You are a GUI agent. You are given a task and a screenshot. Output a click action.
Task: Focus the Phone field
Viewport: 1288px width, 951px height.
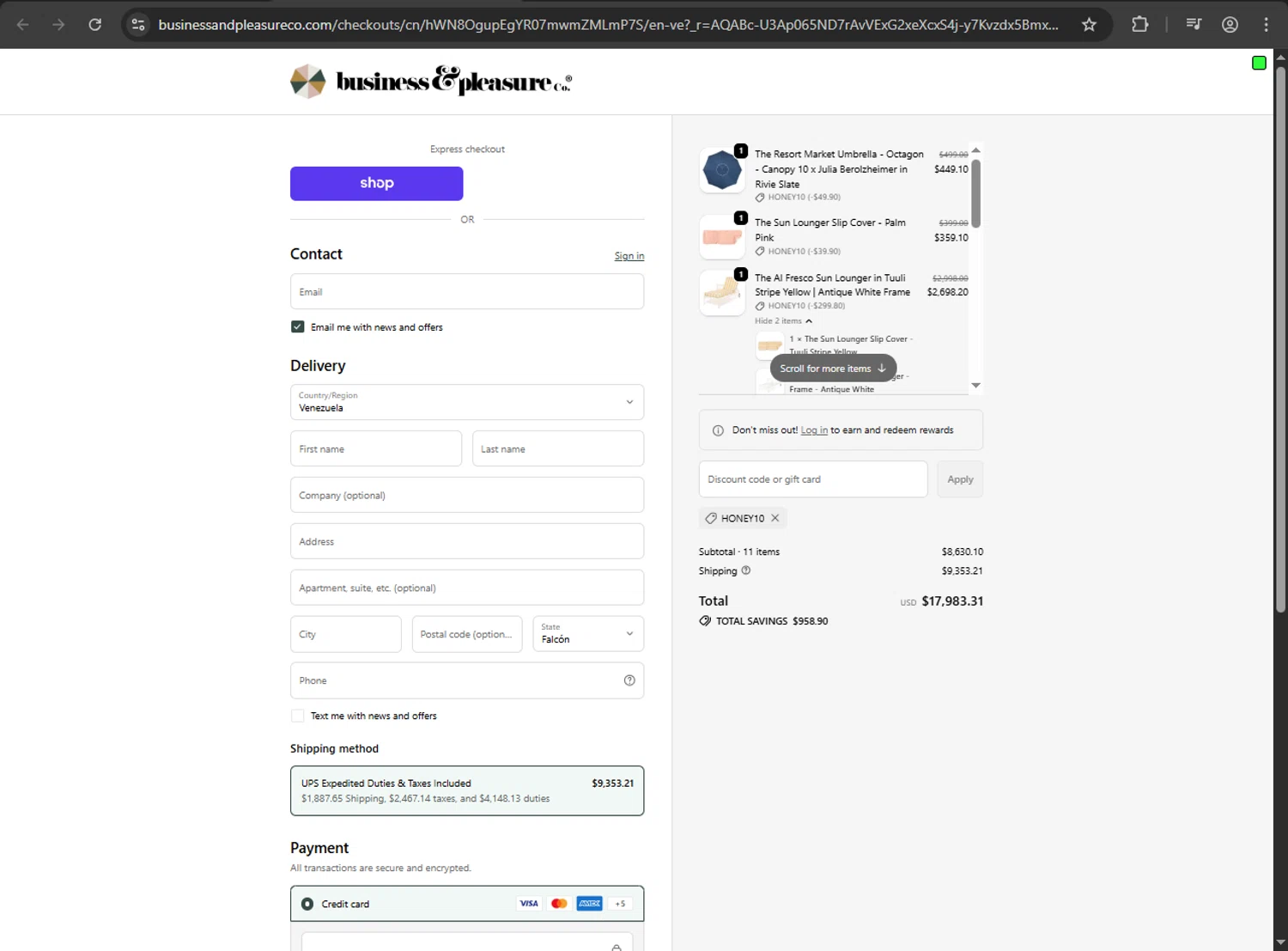[x=467, y=680]
